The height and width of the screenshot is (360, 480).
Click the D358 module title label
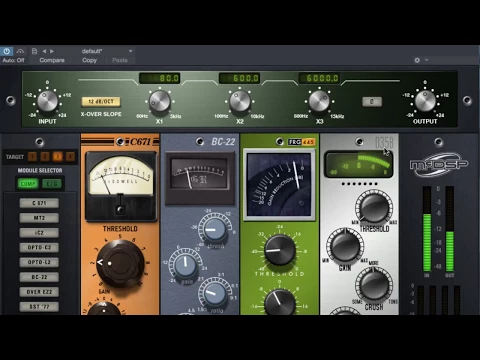coord(384,142)
